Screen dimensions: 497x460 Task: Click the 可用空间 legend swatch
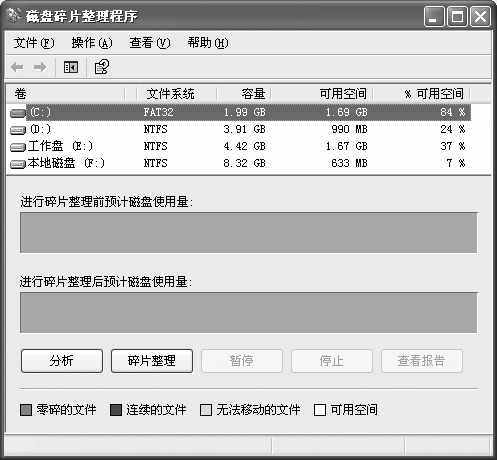(319, 410)
